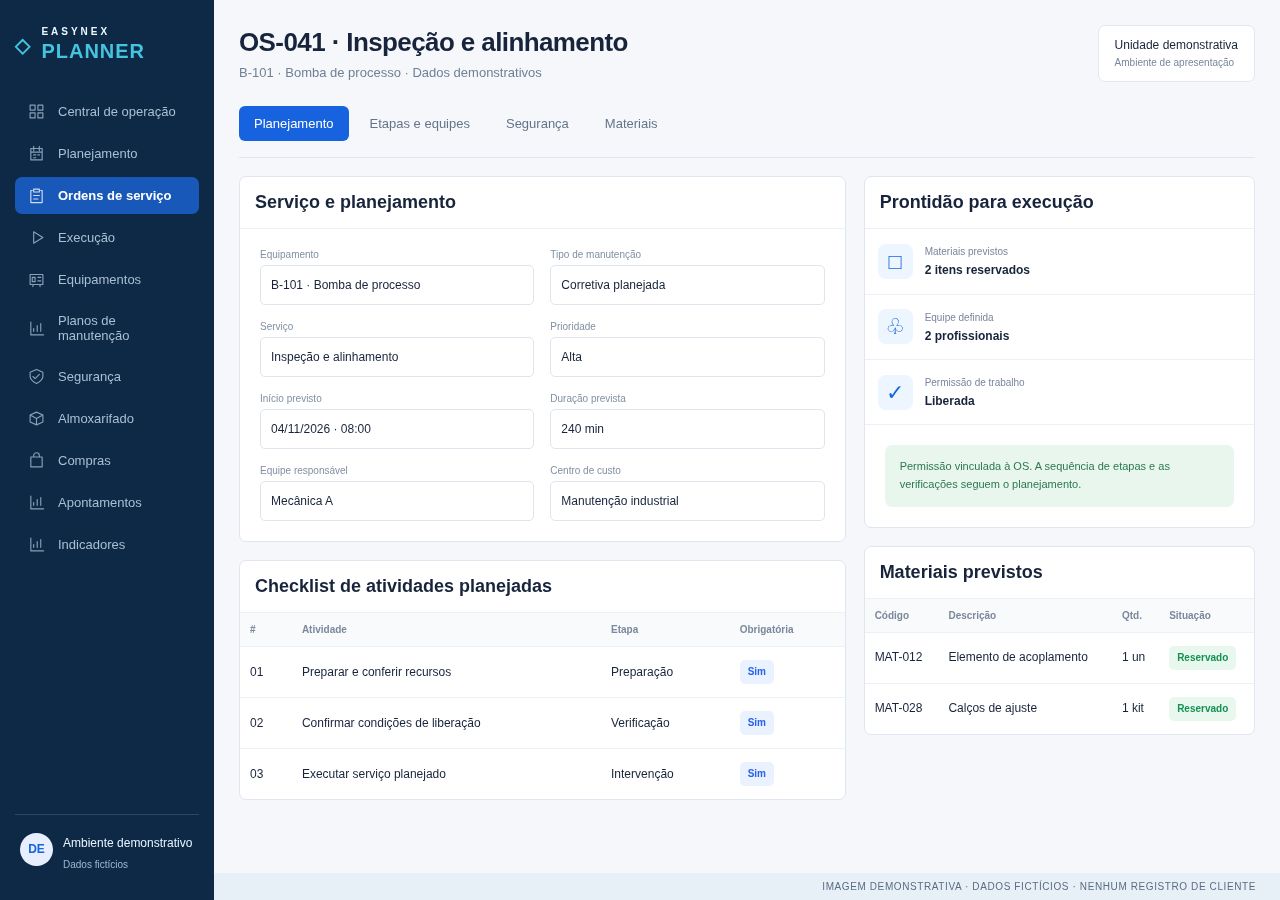This screenshot has height=900, width=1280.
Task: Click material code MAT-012
Action: coord(899,657)
